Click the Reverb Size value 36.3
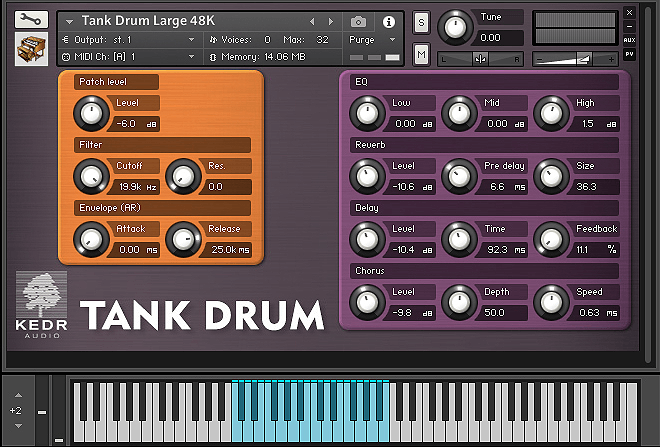 coord(595,187)
